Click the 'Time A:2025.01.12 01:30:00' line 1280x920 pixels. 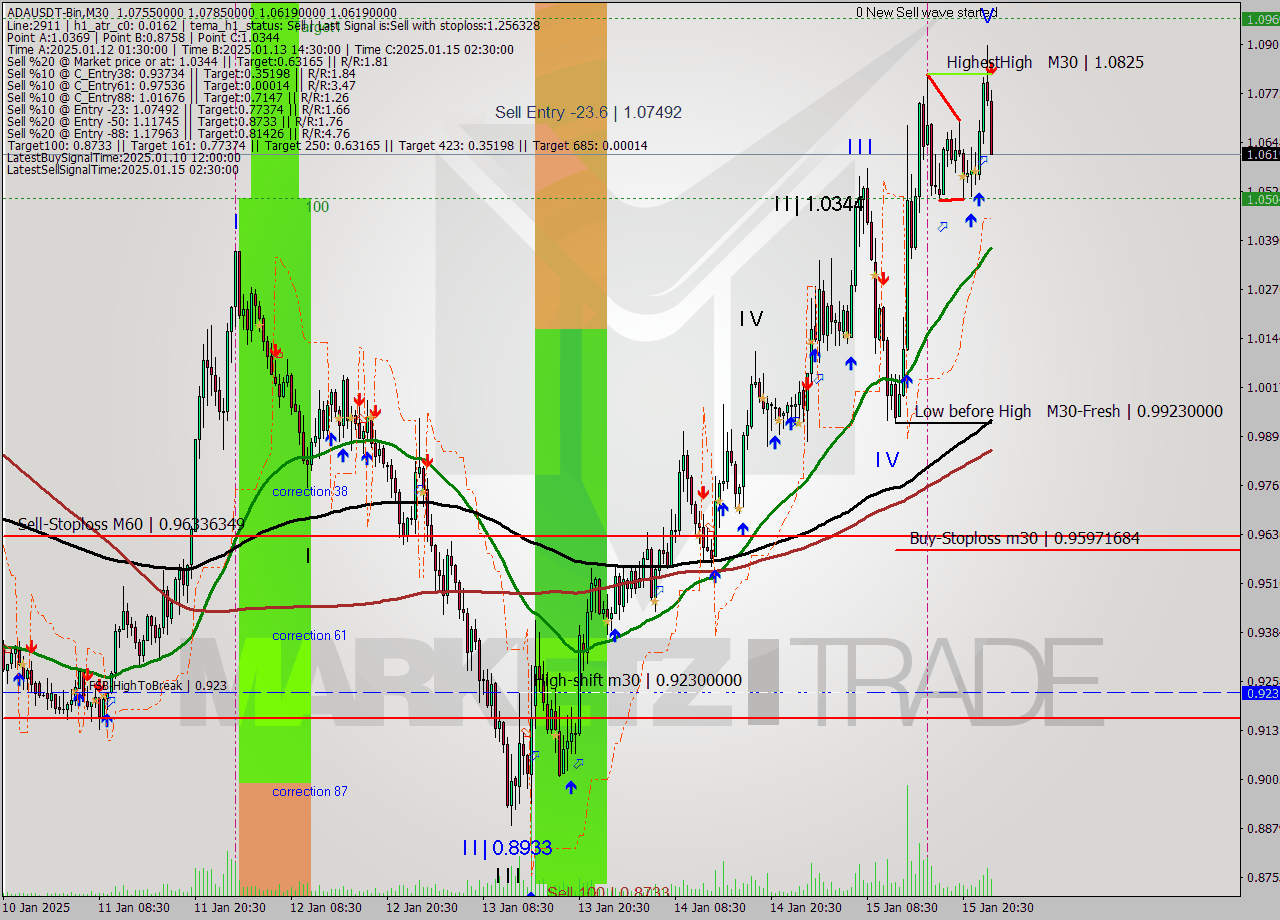point(260,50)
